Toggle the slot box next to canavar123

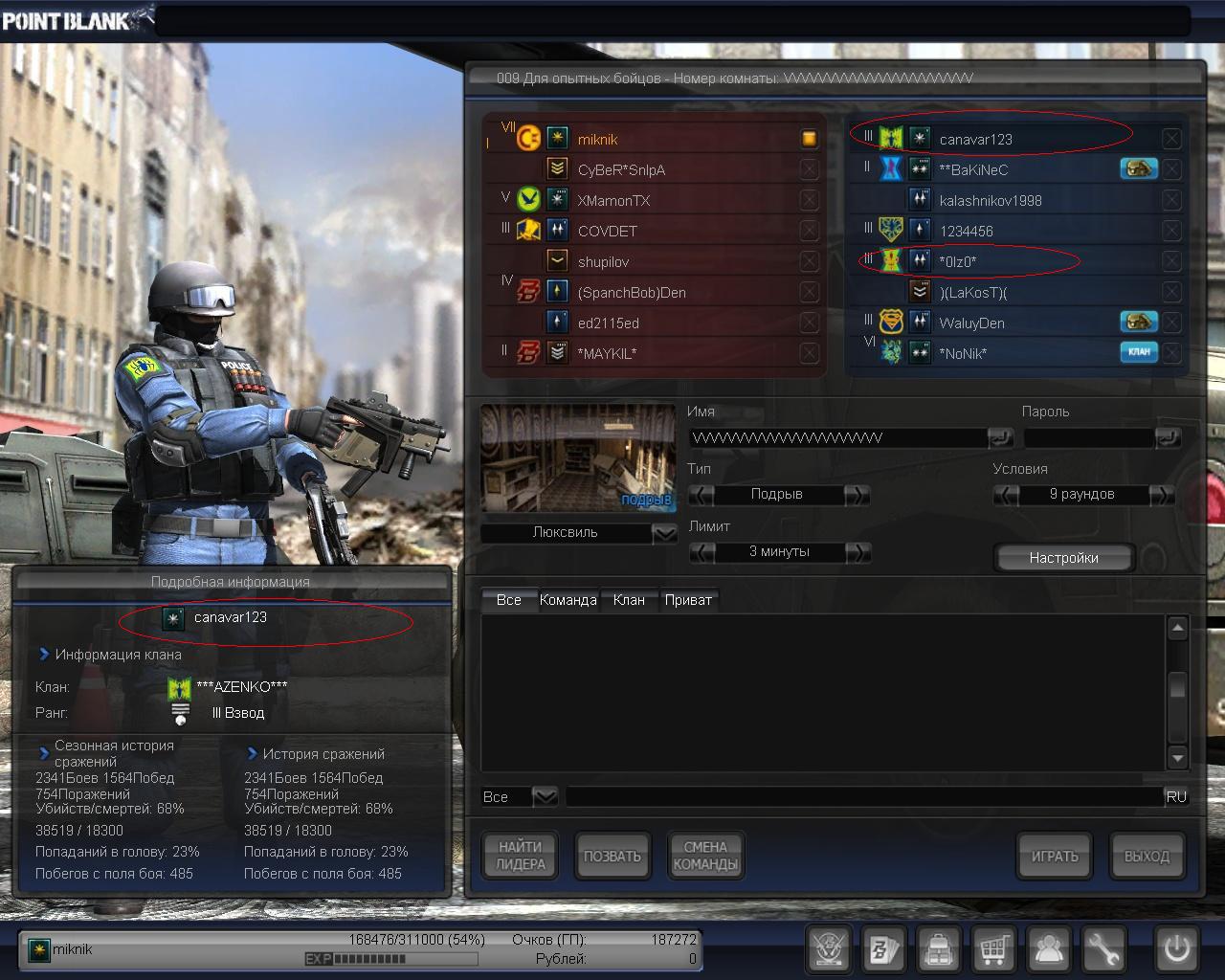(x=1171, y=139)
